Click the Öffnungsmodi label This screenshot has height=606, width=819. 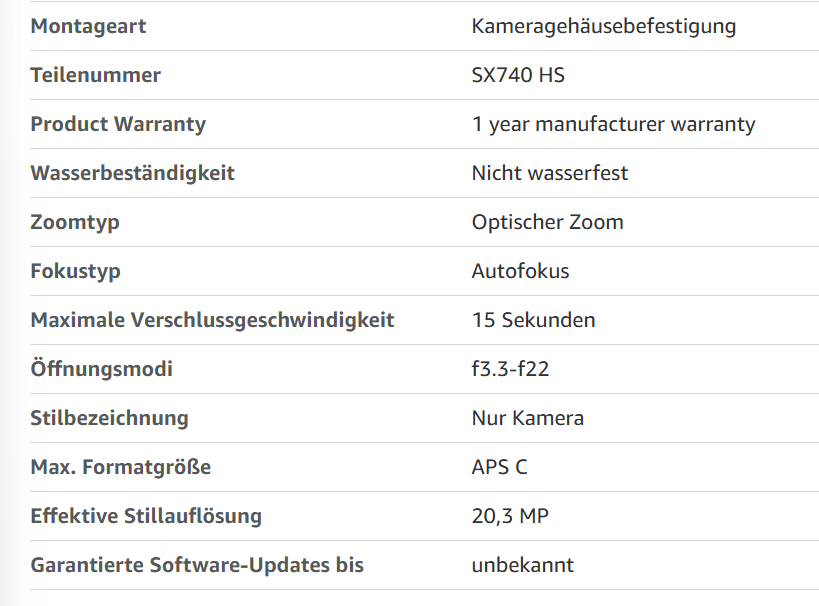tap(101, 369)
